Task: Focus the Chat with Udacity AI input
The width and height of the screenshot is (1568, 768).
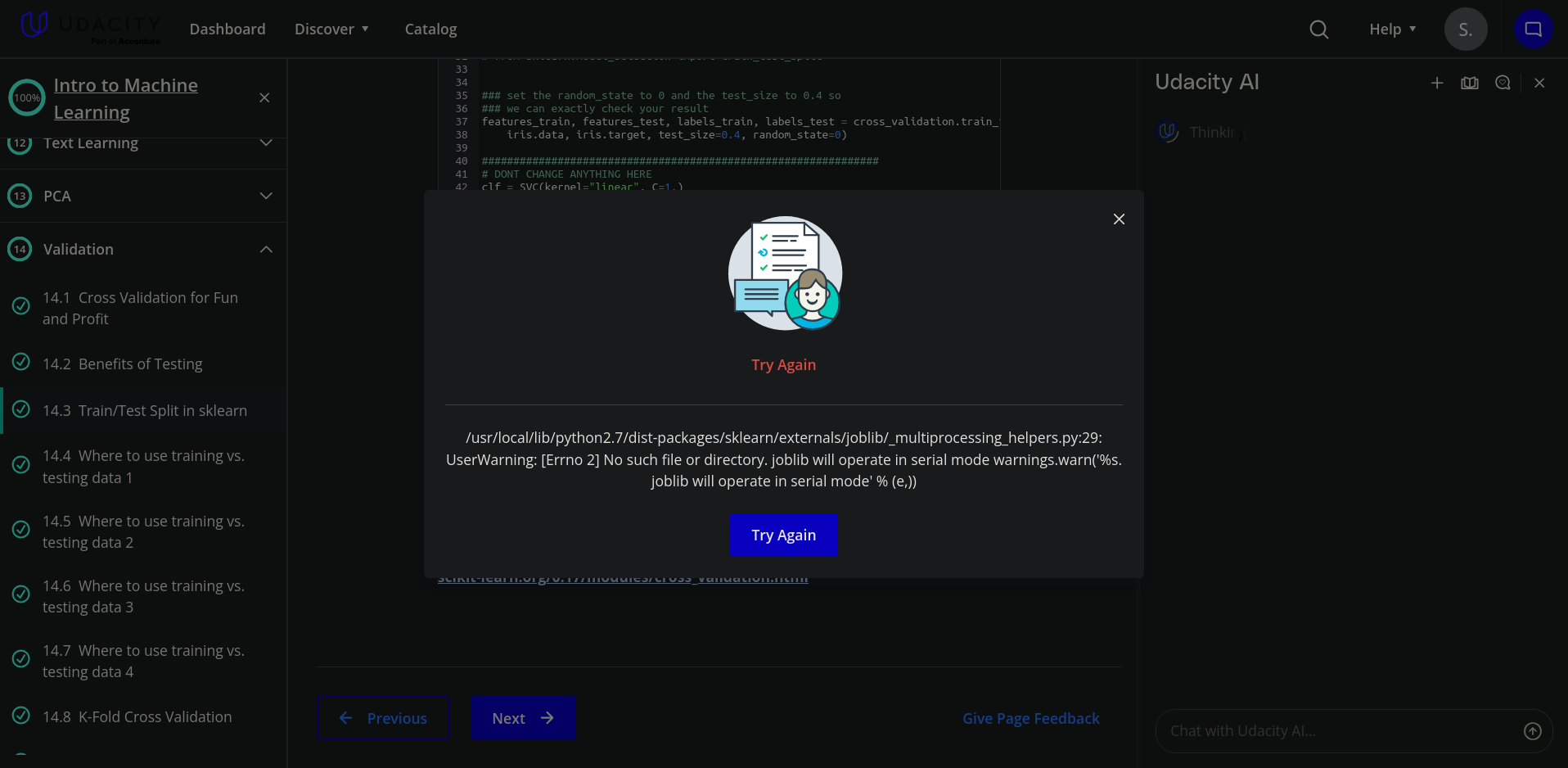Action: coord(1338,731)
